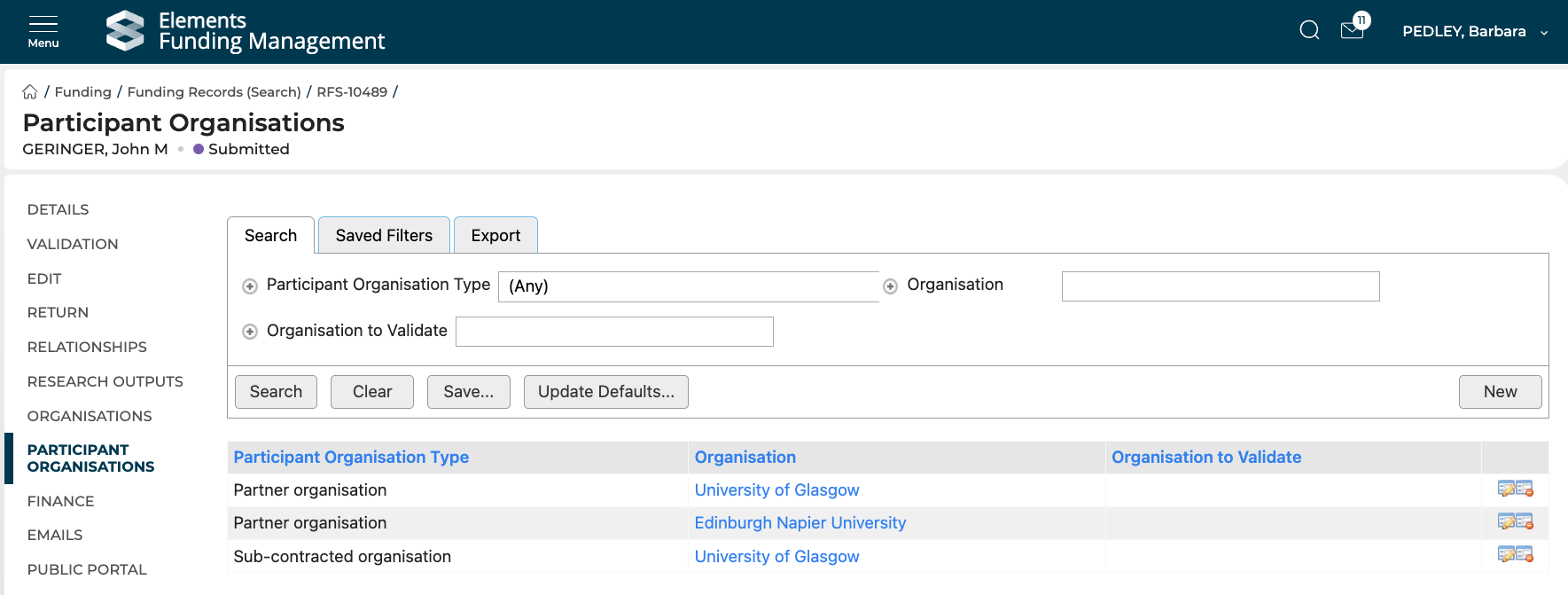Screen dimensions: 1568x595
Task: Switch to the Export tab
Action: point(495,236)
